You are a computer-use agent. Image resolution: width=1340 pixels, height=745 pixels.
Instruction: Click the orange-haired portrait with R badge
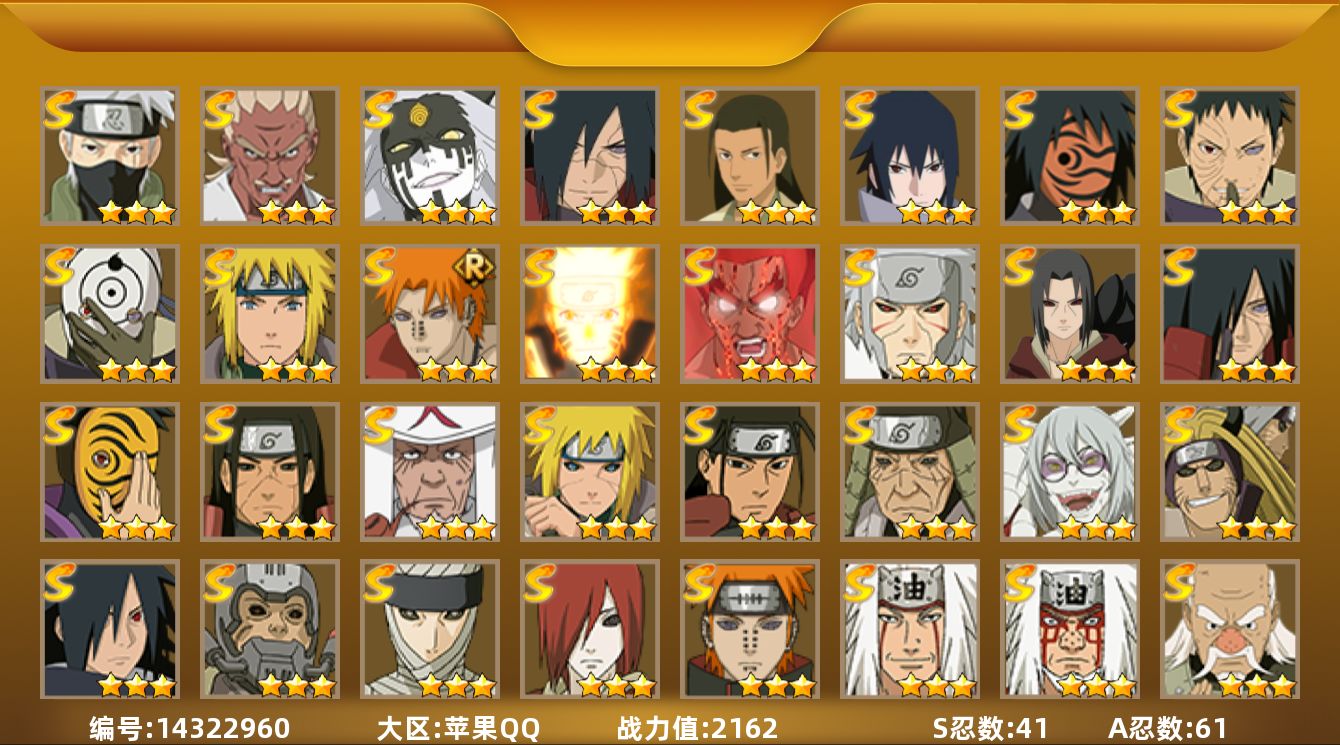point(429,314)
